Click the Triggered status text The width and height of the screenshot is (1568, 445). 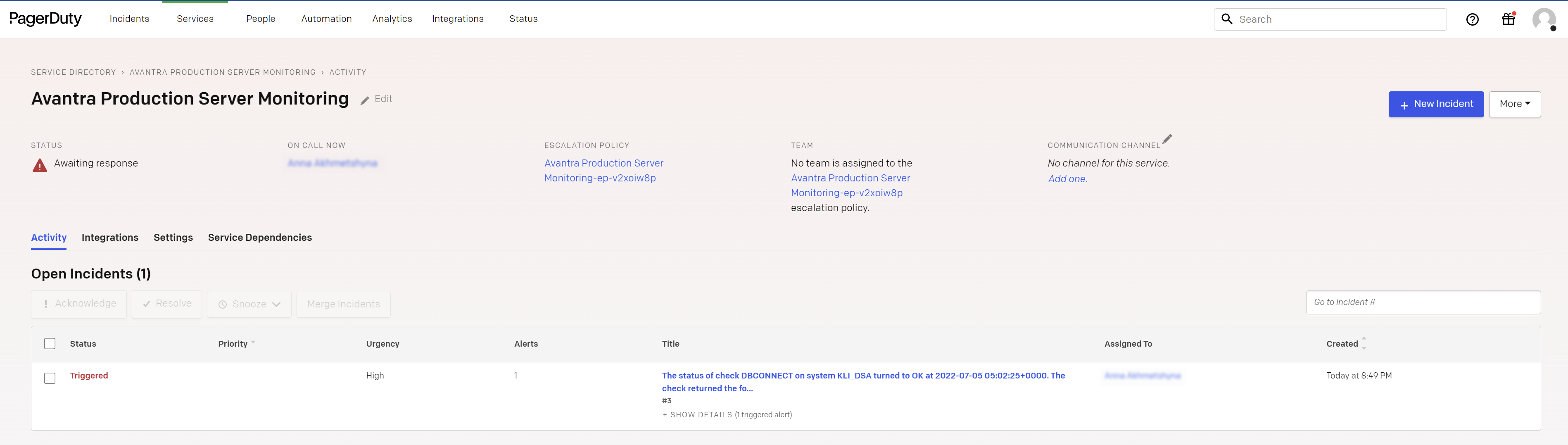tap(89, 376)
